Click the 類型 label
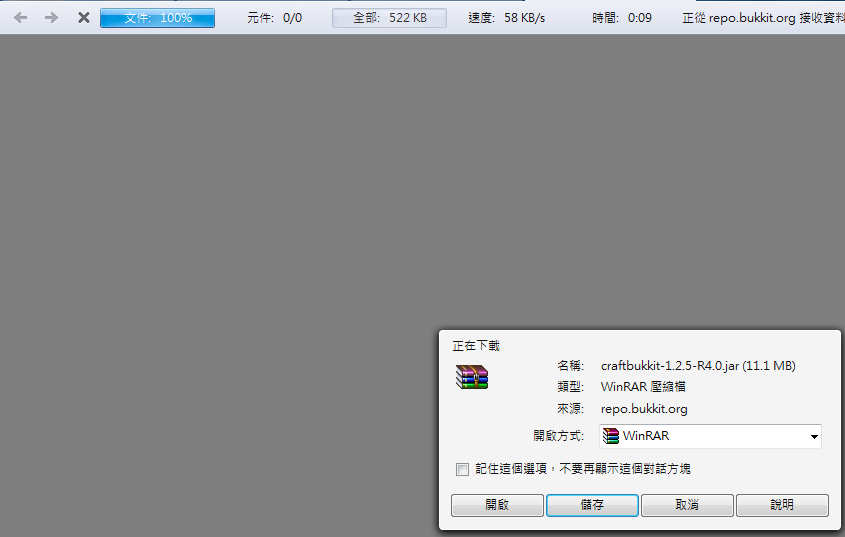This screenshot has width=845, height=537. pos(570,387)
